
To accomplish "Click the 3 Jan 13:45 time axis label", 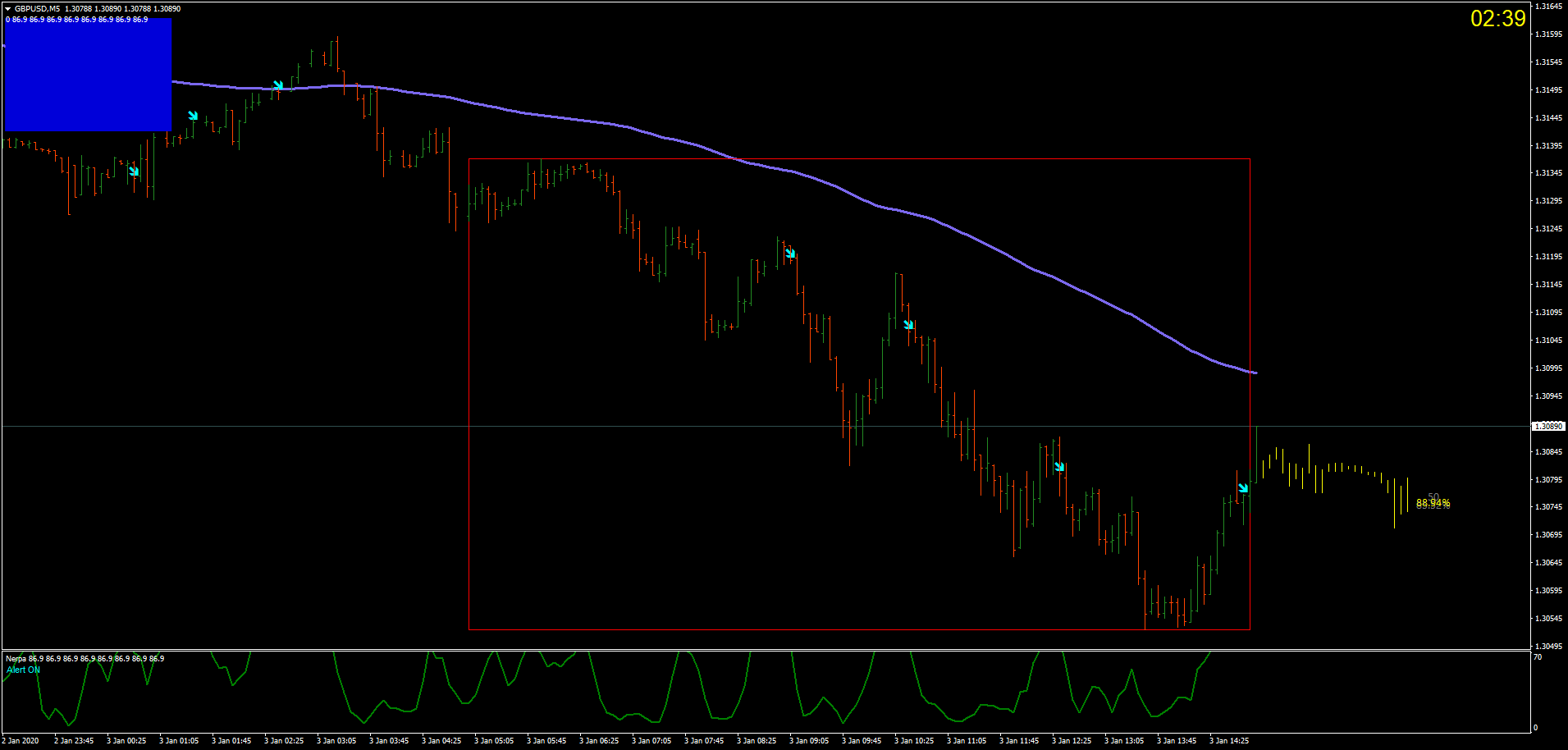I will 1177,741.
